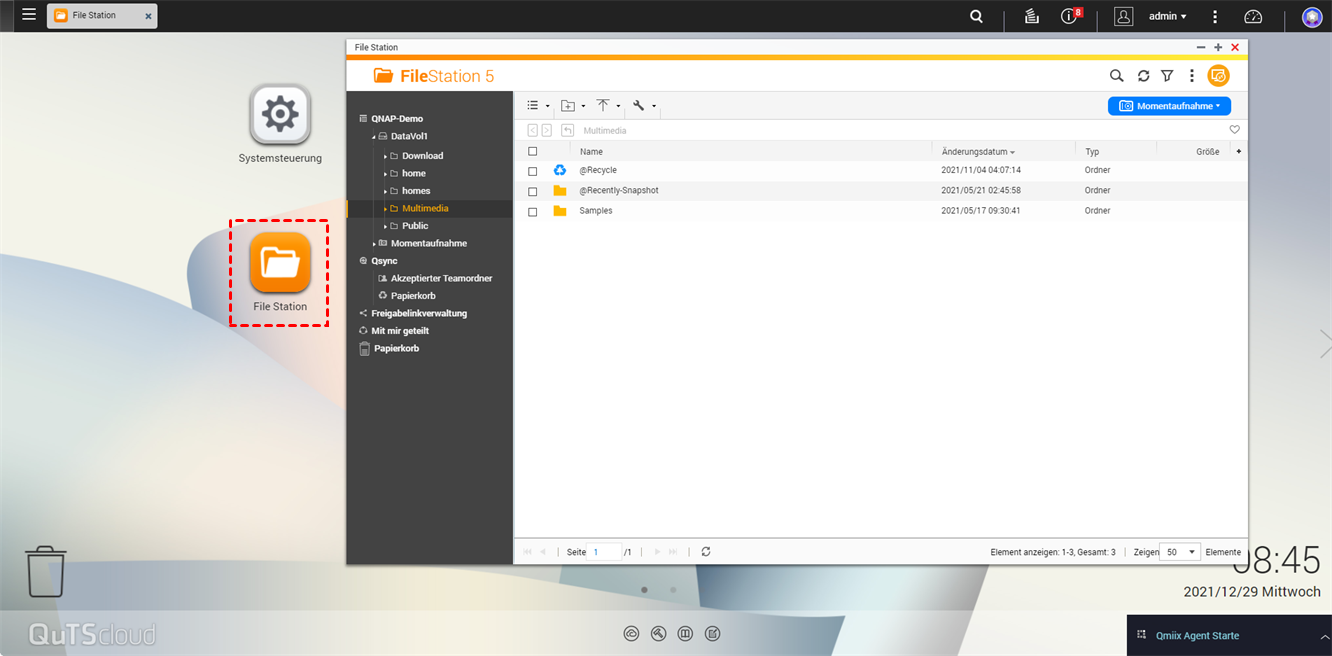This screenshot has width=1332, height=656.
Task: Open the dashboard gauge icon
Action: 1253,16
